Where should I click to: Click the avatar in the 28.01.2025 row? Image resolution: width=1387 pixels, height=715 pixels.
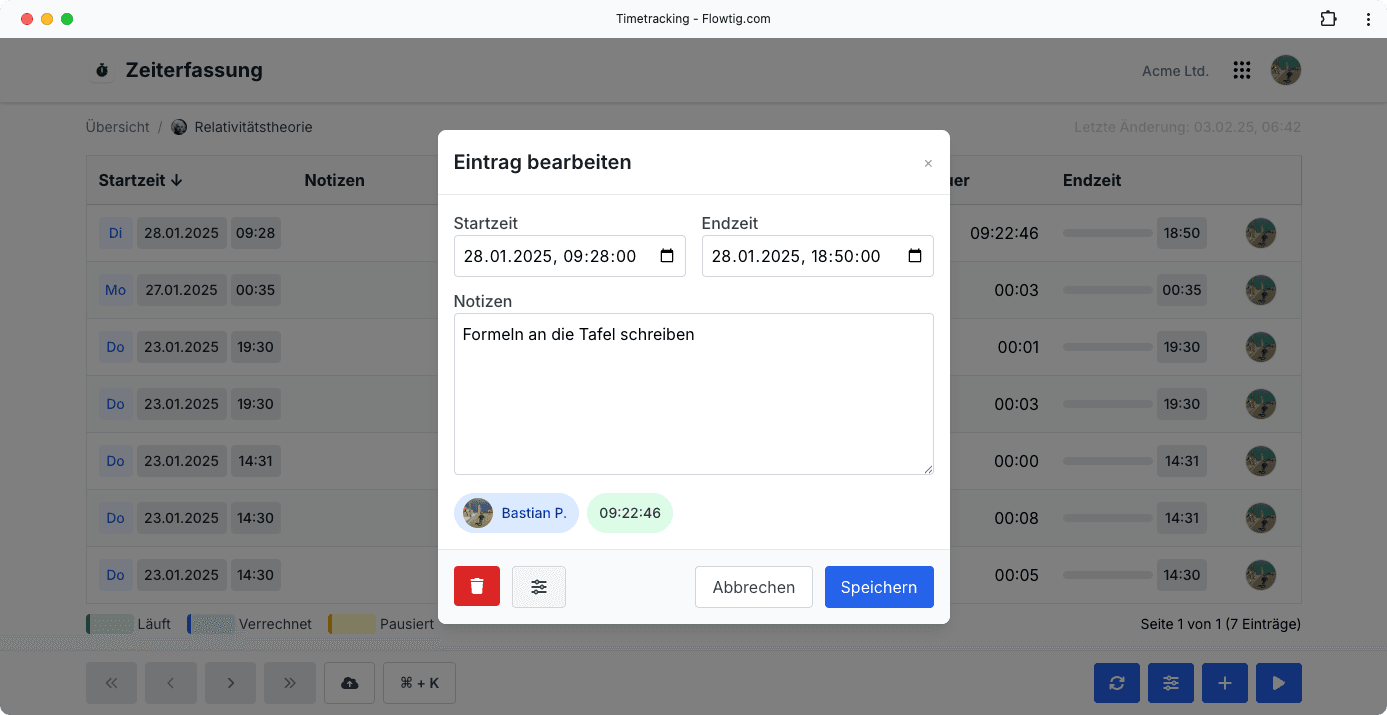coord(1260,233)
